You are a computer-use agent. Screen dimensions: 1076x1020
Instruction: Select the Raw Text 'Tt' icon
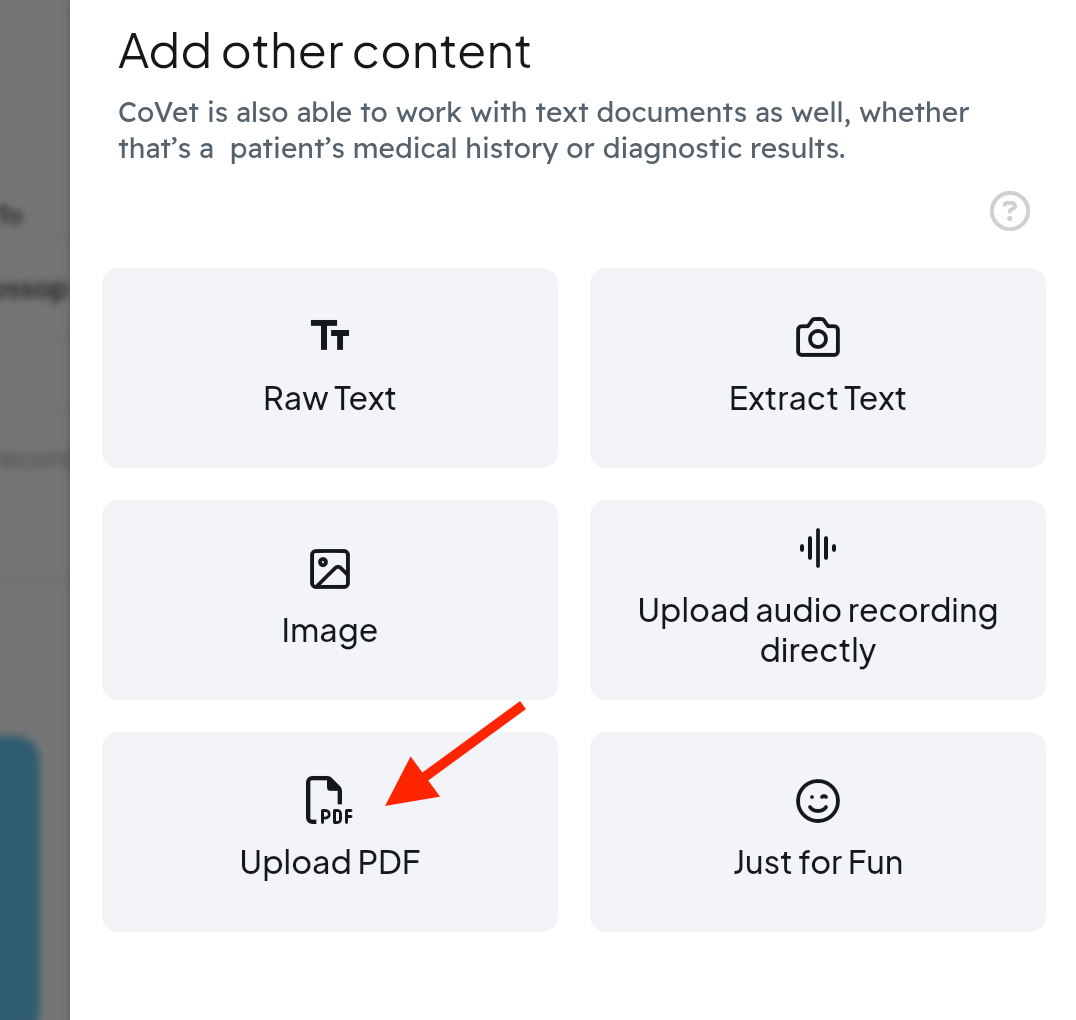[330, 337]
